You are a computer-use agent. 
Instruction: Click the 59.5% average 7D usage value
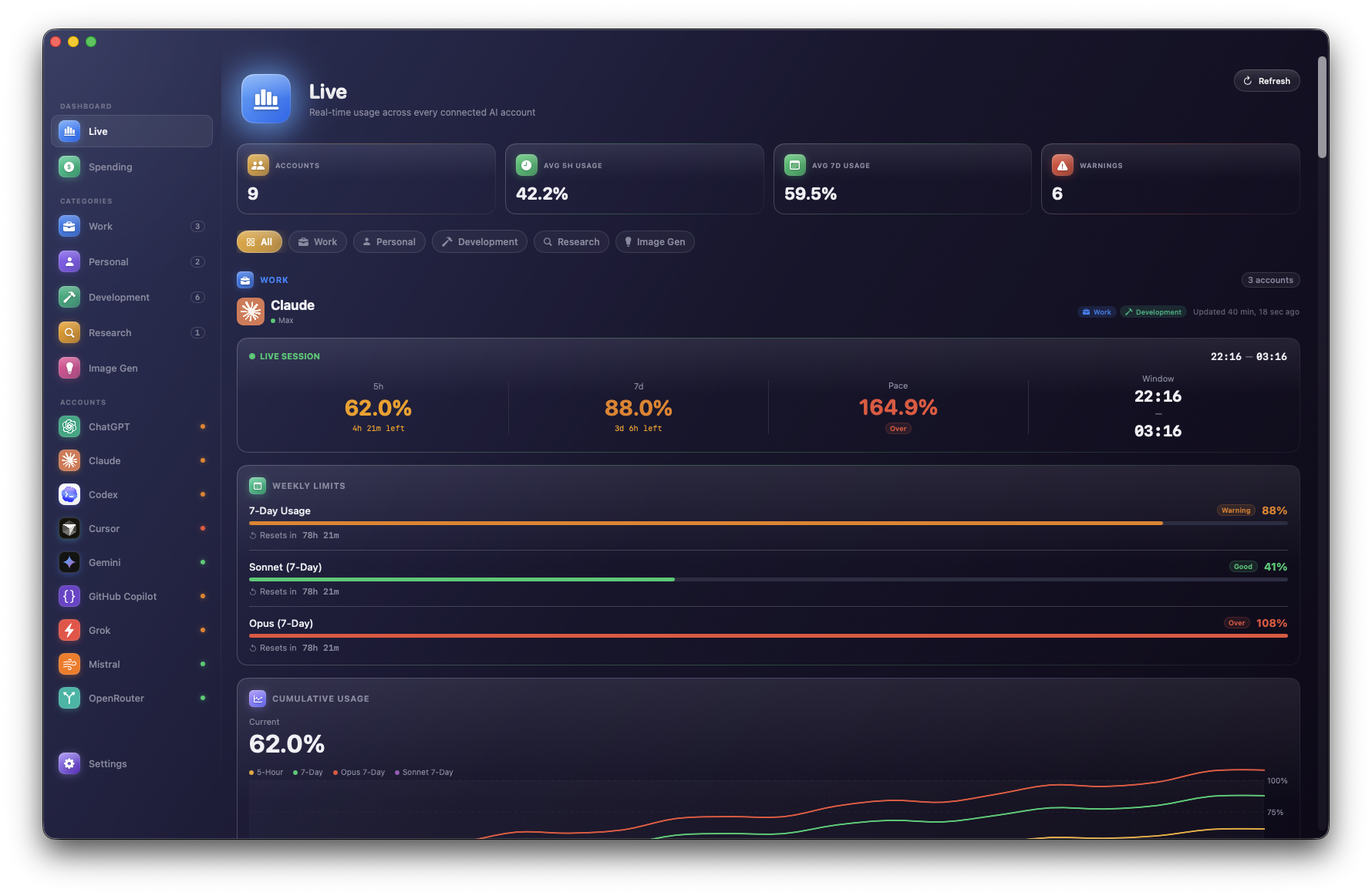pyautogui.click(x=811, y=194)
